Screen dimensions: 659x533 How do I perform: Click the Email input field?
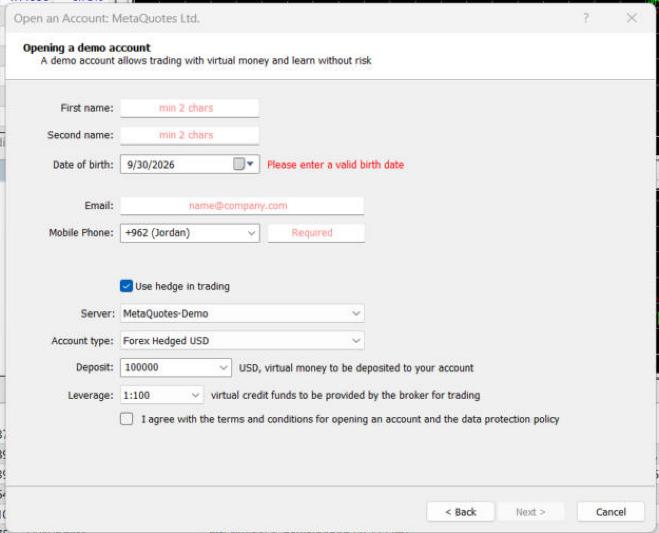(x=242, y=206)
